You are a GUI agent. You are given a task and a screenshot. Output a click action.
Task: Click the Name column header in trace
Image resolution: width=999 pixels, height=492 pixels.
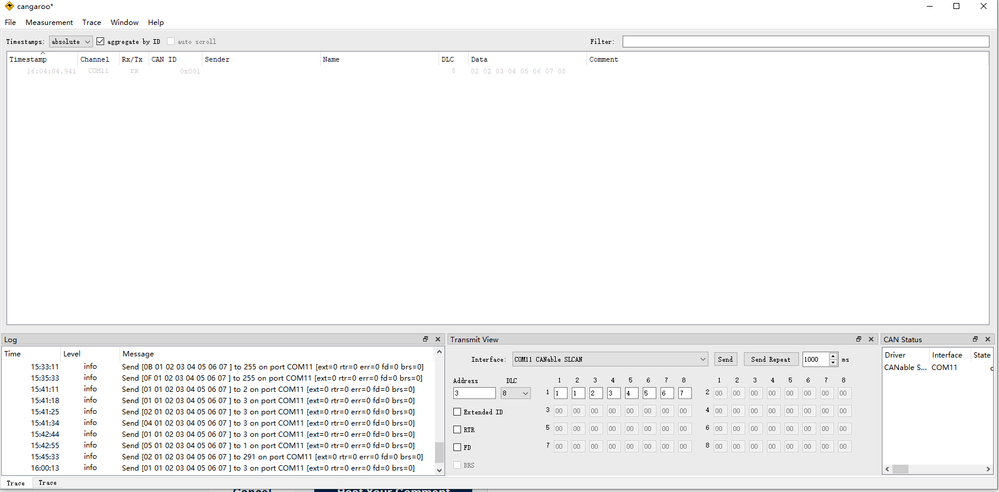point(379,59)
